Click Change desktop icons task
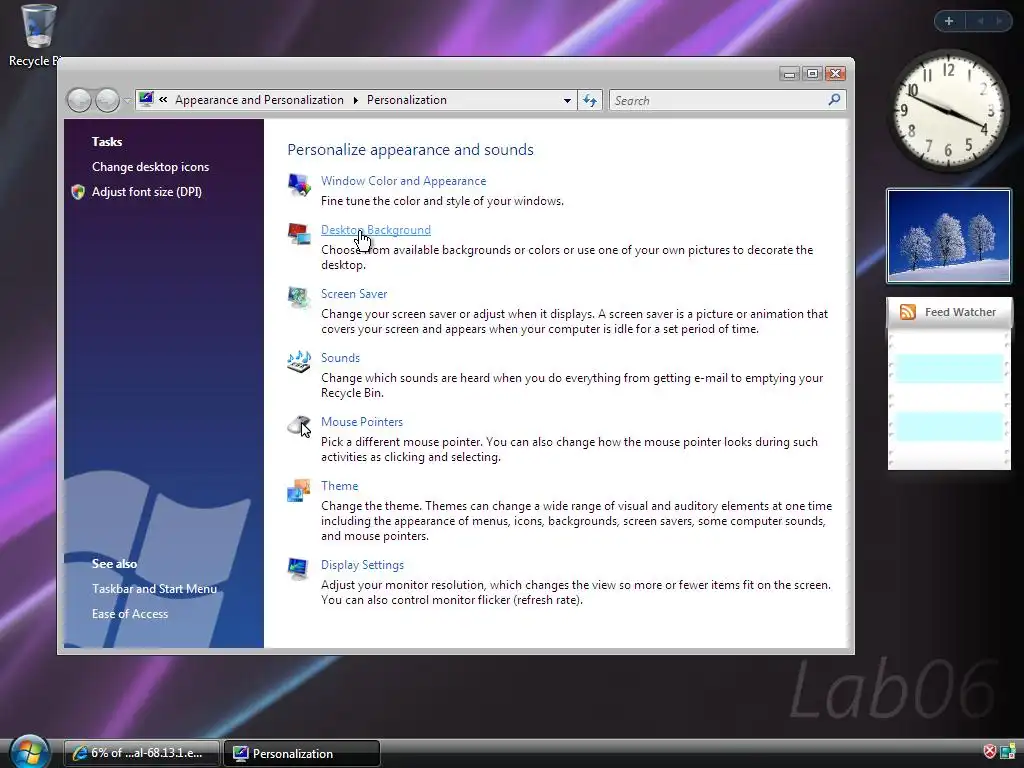The height and width of the screenshot is (768, 1024). (x=150, y=167)
